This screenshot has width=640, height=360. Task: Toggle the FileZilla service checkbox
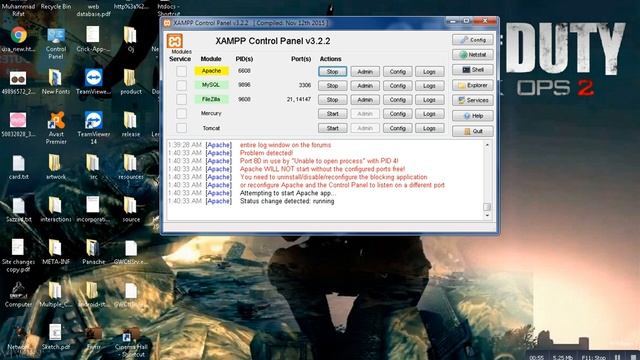pyautogui.click(x=181, y=100)
